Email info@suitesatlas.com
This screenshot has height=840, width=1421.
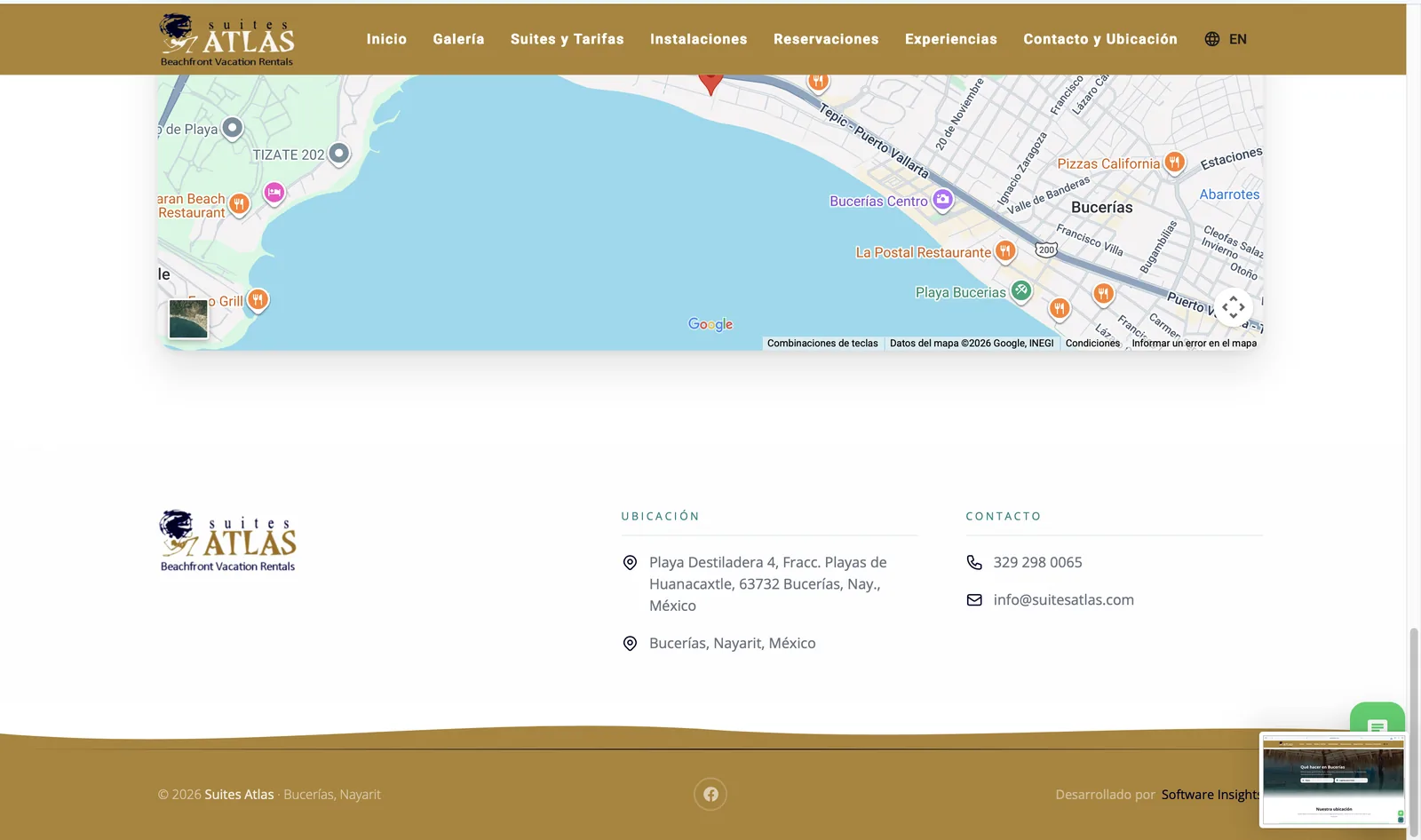(1063, 599)
